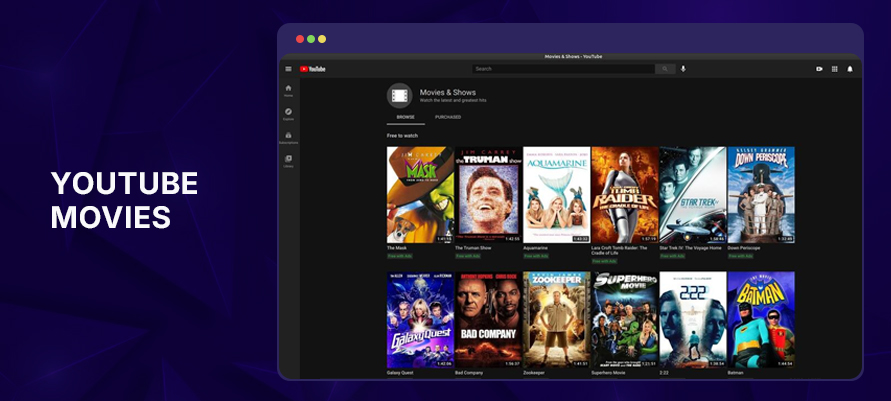Click the title text "The Truman Show"
This screenshot has width=891, height=401.
click(473, 248)
